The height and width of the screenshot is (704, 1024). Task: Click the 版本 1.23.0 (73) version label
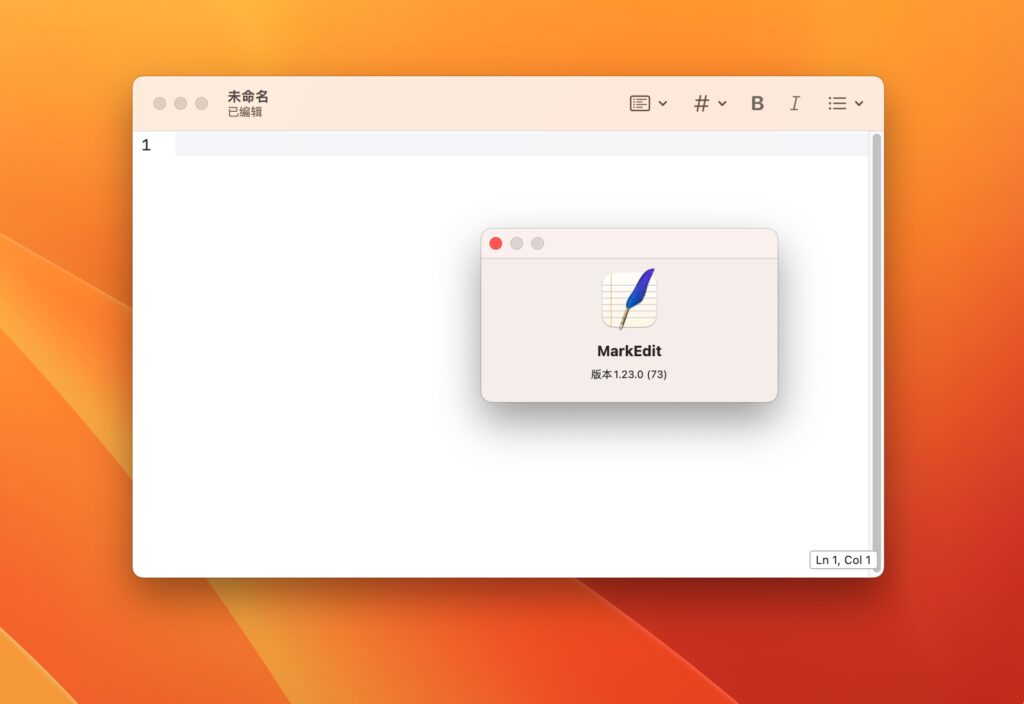pos(629,373)
